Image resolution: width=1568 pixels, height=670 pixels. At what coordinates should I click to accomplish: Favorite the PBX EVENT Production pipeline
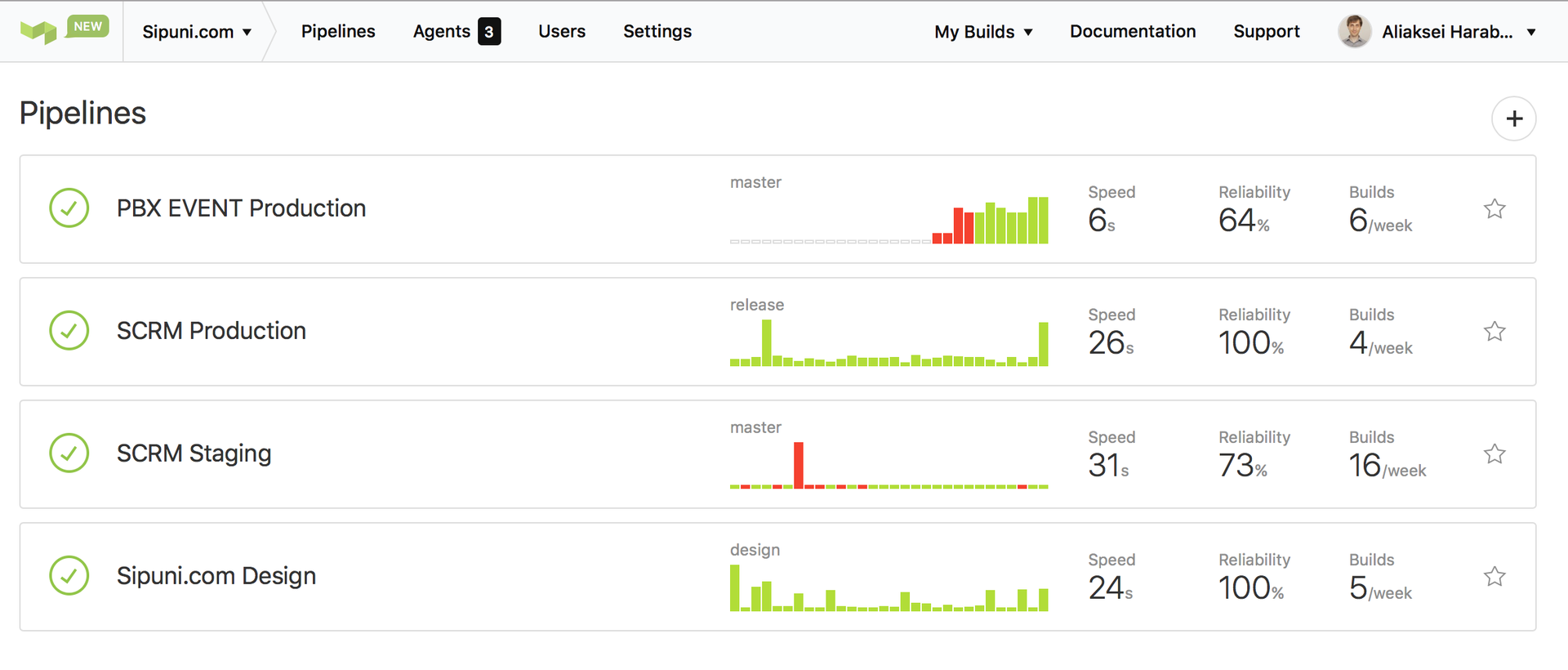(1494, 209)
